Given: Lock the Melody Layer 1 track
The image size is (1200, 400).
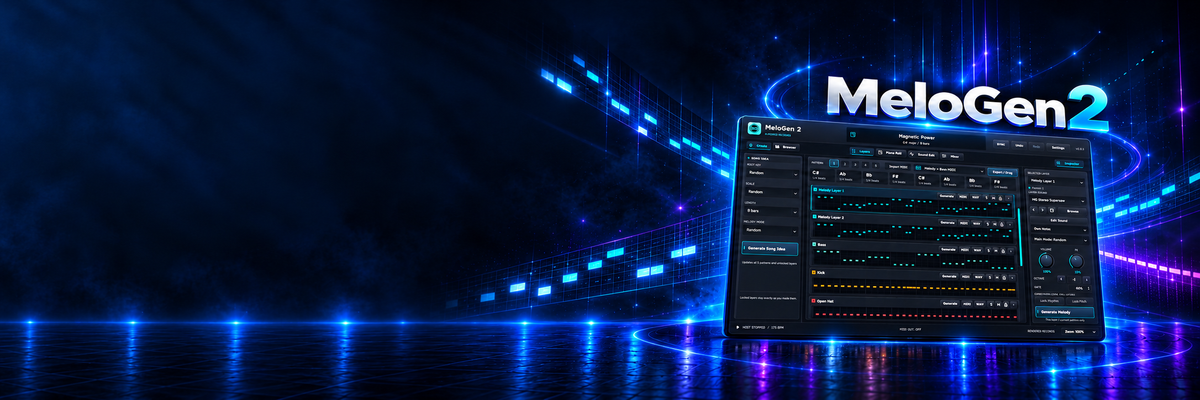Looking at the screenshot, I should (x=1001, y=198).
